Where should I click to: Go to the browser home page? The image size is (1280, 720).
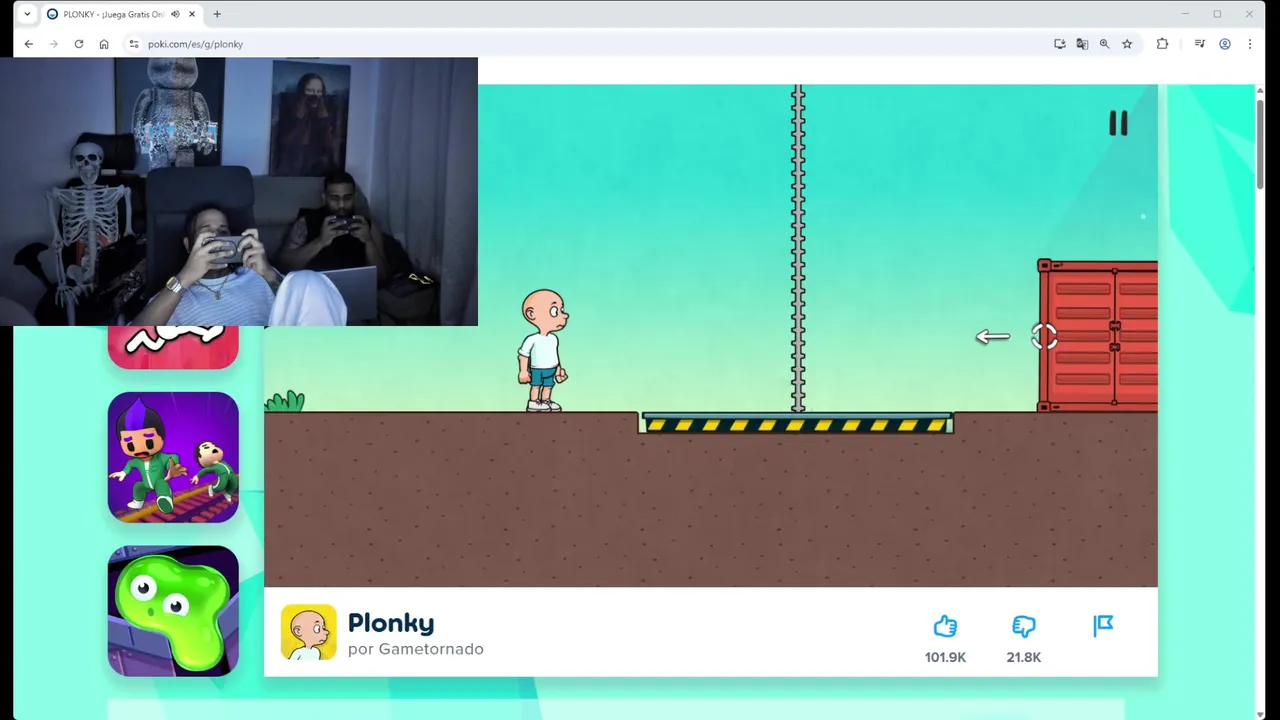point(104,44)
